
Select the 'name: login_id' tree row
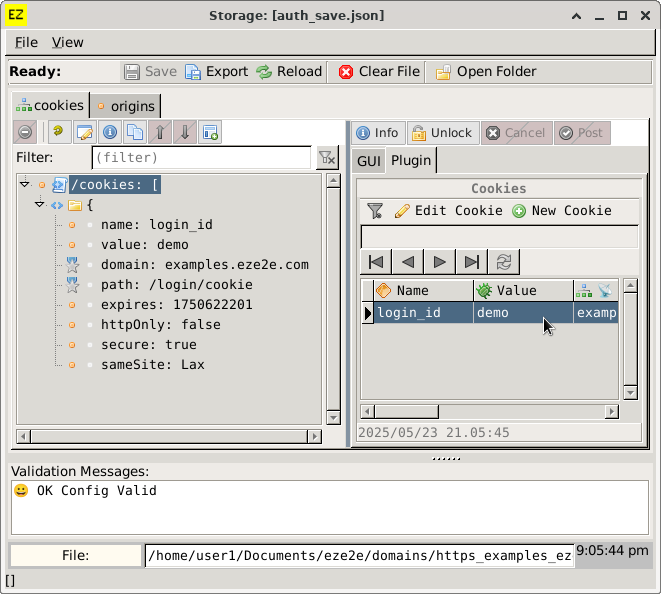[157, 225]
